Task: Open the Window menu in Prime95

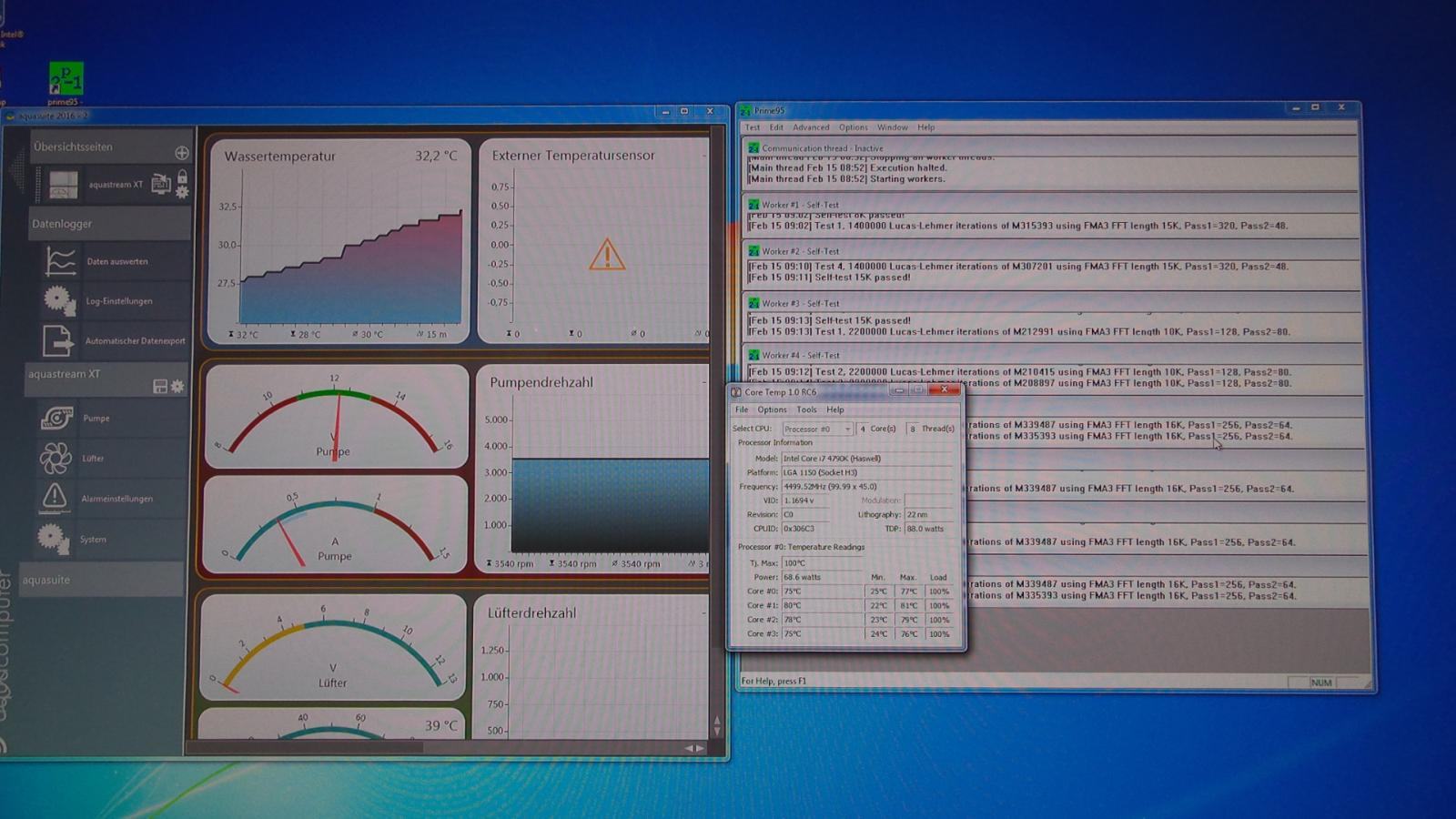Action: [893, 127]
